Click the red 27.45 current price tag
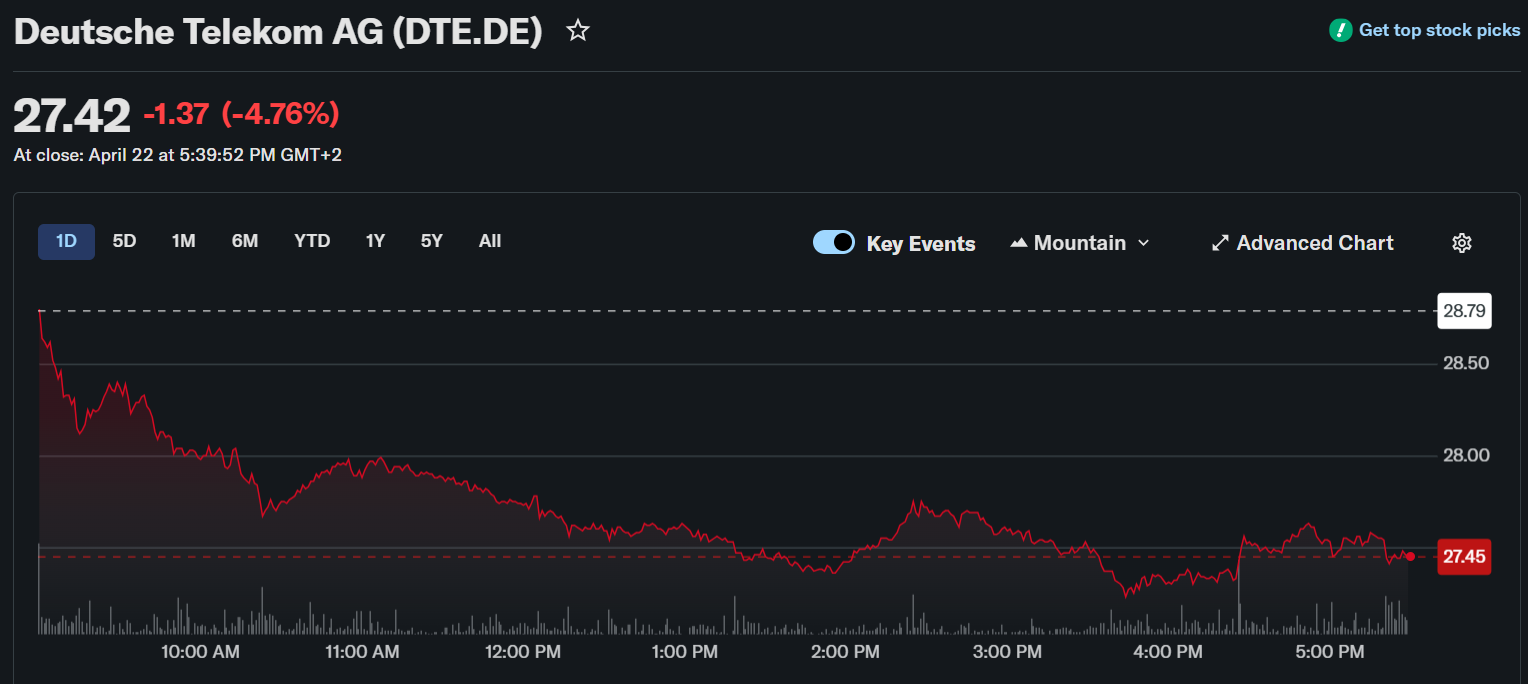The height and width of the screenshot is (684, 1528). (1464, 556)
